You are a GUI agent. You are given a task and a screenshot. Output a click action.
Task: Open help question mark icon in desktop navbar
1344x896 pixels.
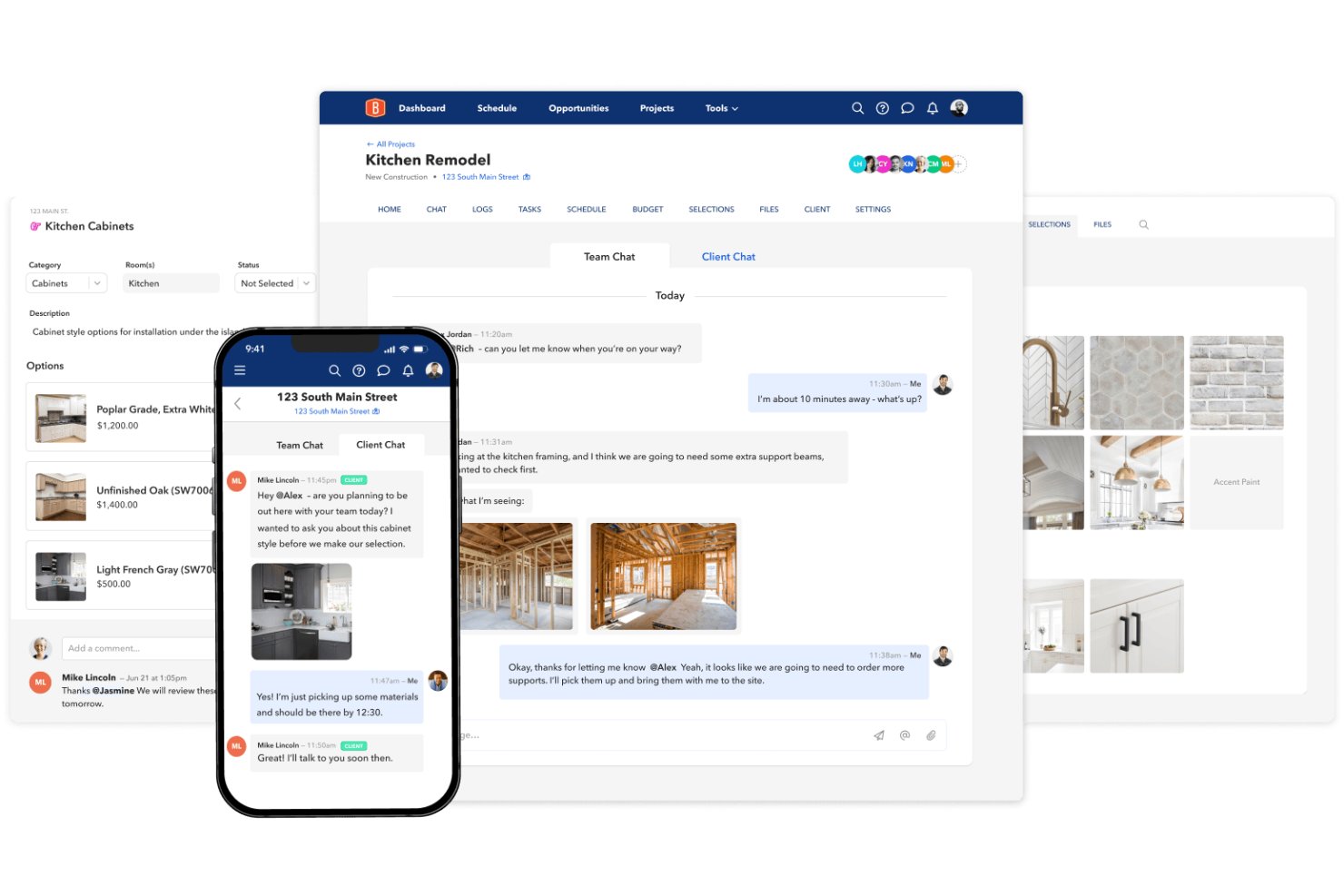coord(882,108)
